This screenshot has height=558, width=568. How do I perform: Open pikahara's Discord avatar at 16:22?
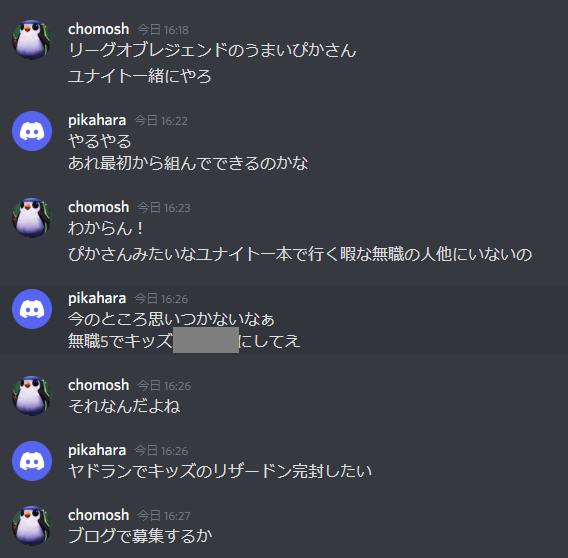(32, 131)
